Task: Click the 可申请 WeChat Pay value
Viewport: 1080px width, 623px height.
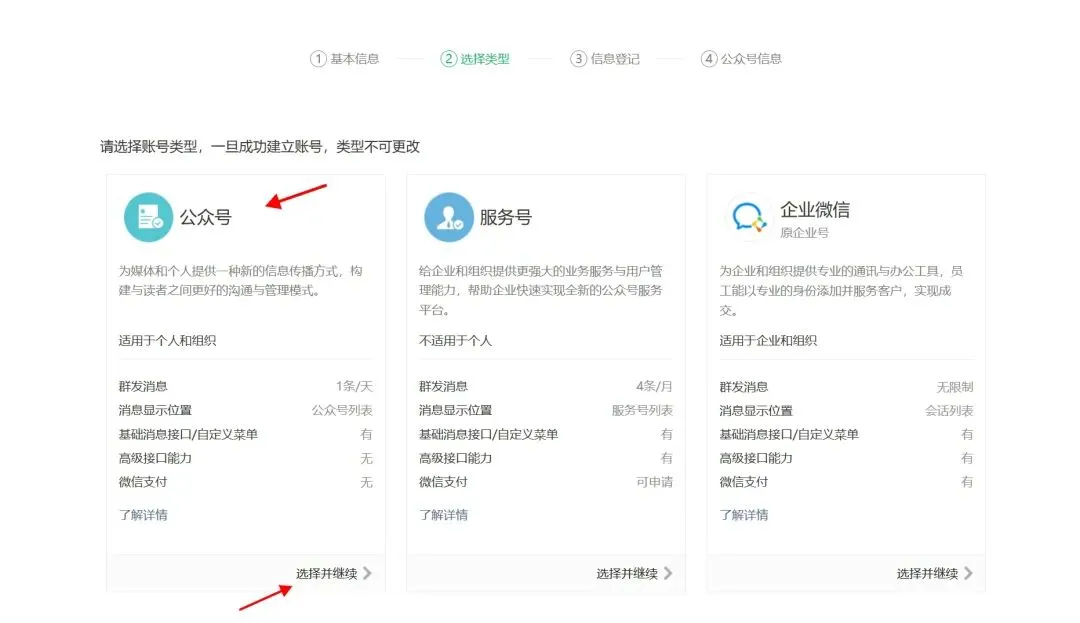Action: pos(654,482)
